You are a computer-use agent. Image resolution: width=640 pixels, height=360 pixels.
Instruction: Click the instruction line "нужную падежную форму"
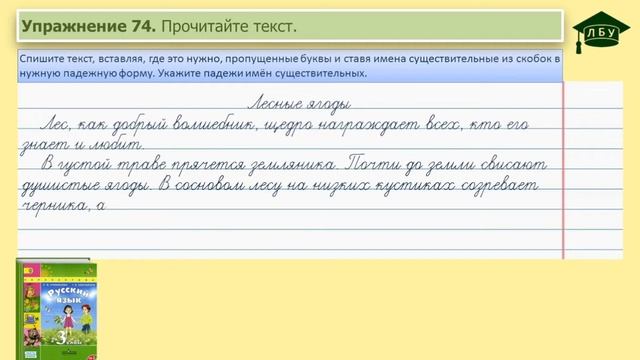[x=193, y=73]
